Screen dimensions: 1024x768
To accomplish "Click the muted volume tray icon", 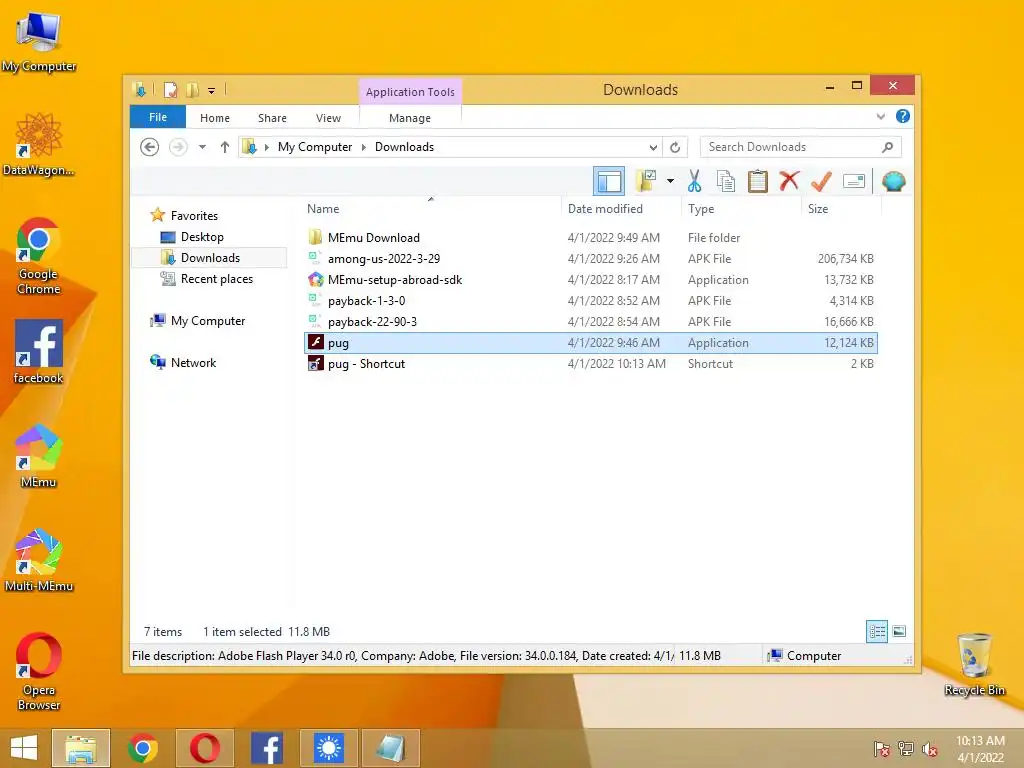I will (930, 748).
